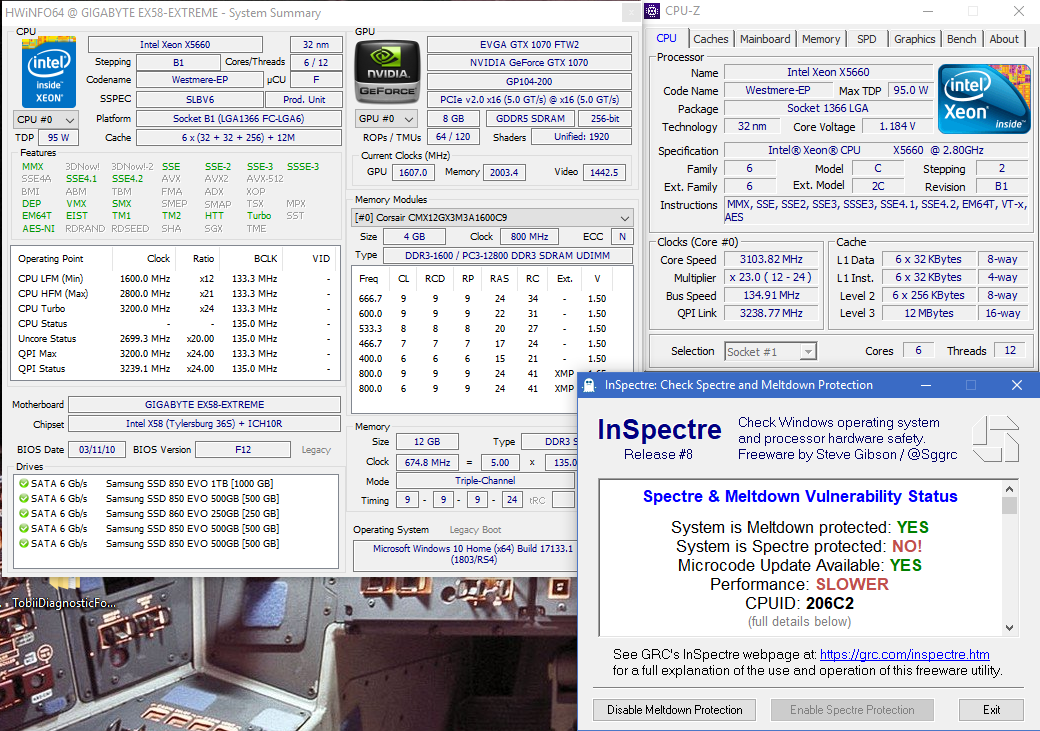This screenshot has height=731, width=1040.
Task: Click the GPU Memory clock 2003.4 value
Action: [504, 172]
